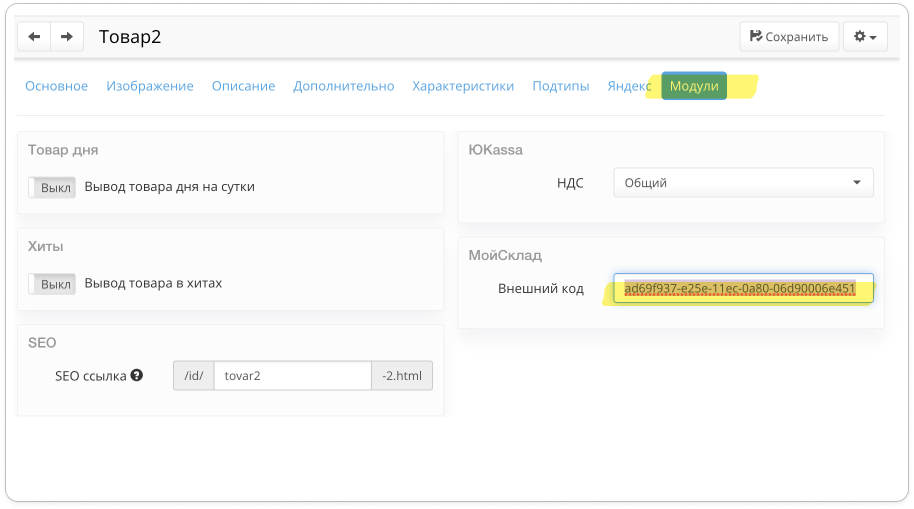The height and width of the screenshot is (509, 914).
Task: Click the SEO ссылка tovar2 input field
Action: point(293,375)
